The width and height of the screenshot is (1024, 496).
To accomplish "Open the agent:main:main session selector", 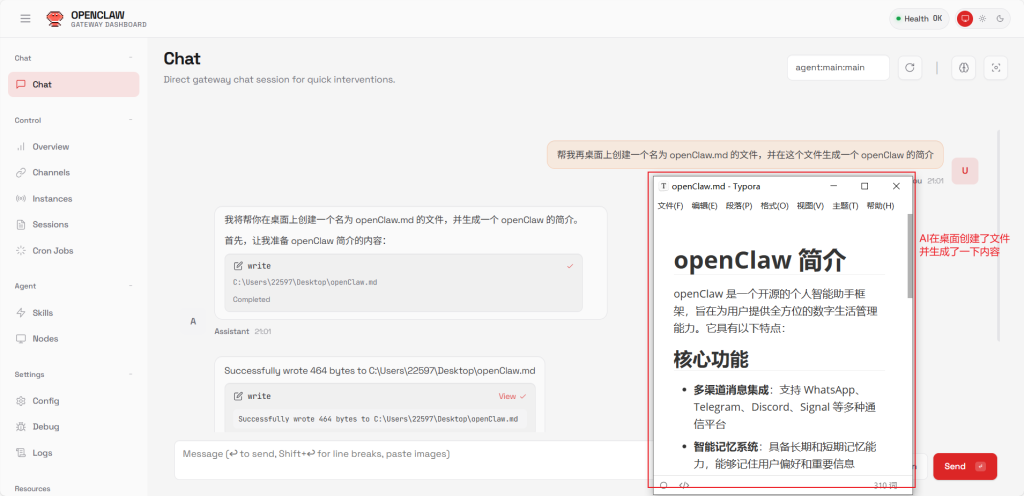I will coord(838,68).
